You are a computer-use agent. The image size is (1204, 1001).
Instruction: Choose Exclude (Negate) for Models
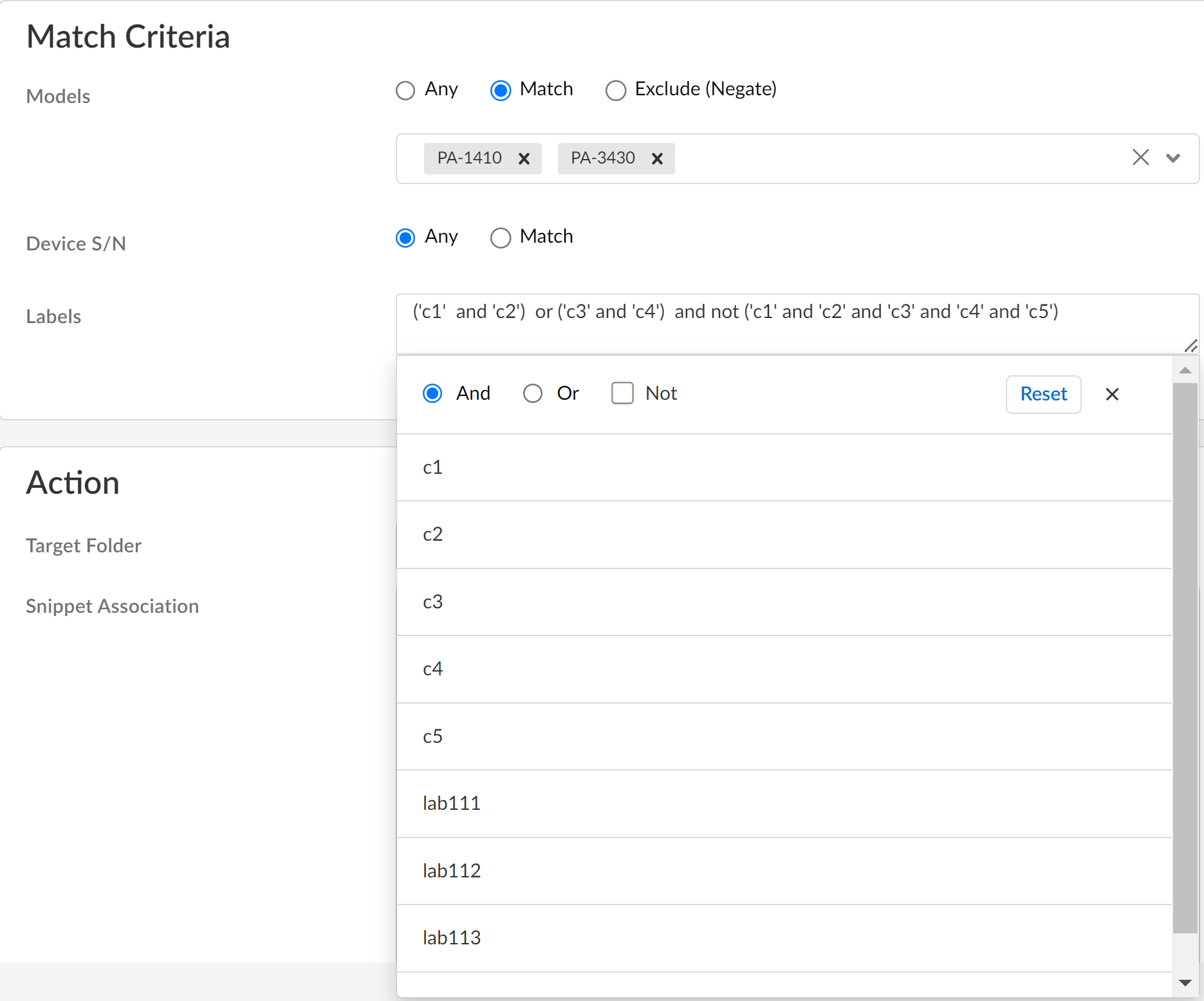(616, 90)
